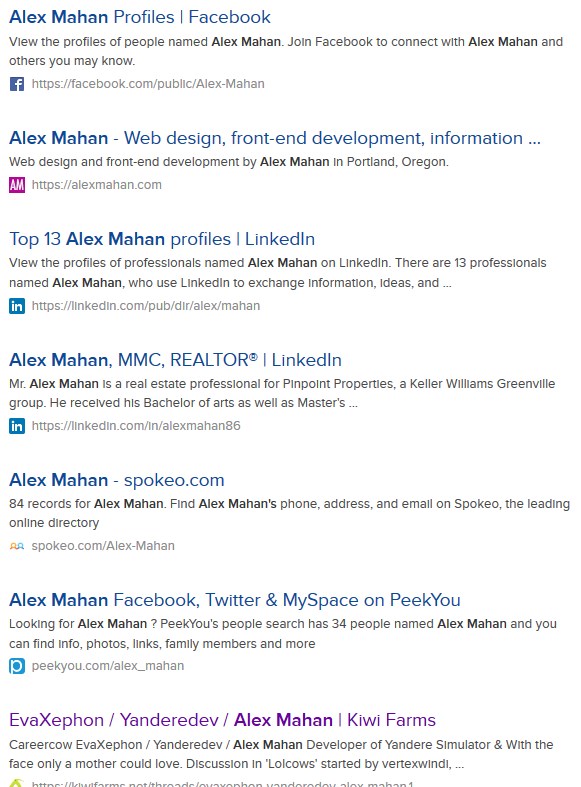
Task: Click the facebook.com/public/Alex-Mahan URL text
Action: 148,84
